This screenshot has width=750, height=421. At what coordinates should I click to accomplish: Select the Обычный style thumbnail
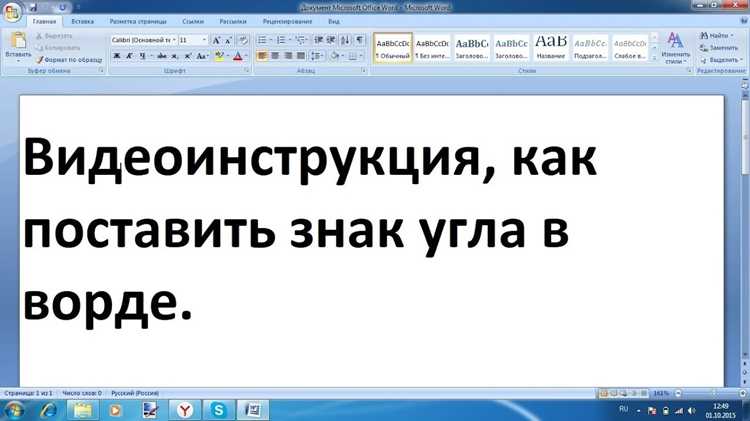[x=393, y=48]
